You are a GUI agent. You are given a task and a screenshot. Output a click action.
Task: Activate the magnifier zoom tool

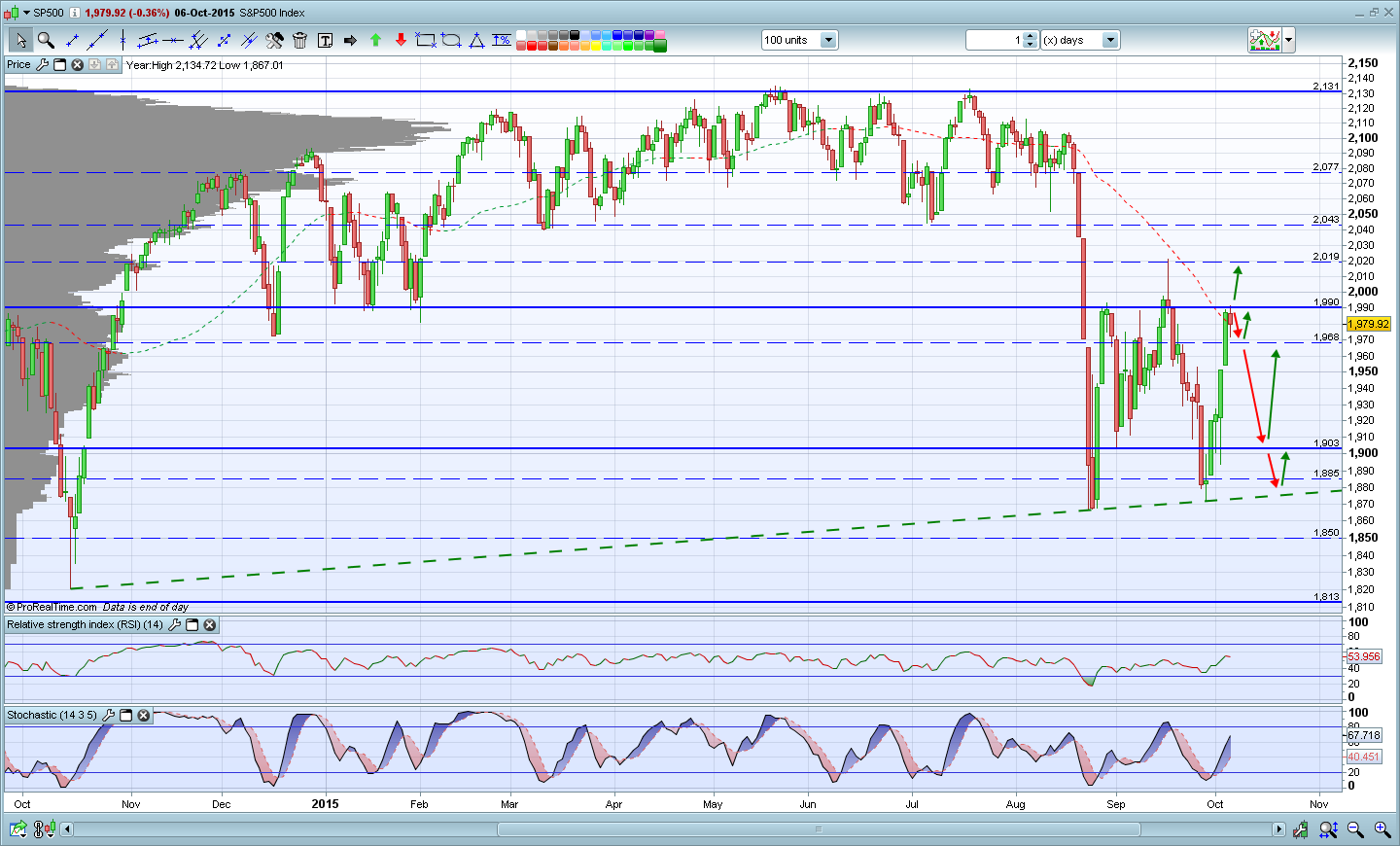pyautogui.click(x=46, y=40)
